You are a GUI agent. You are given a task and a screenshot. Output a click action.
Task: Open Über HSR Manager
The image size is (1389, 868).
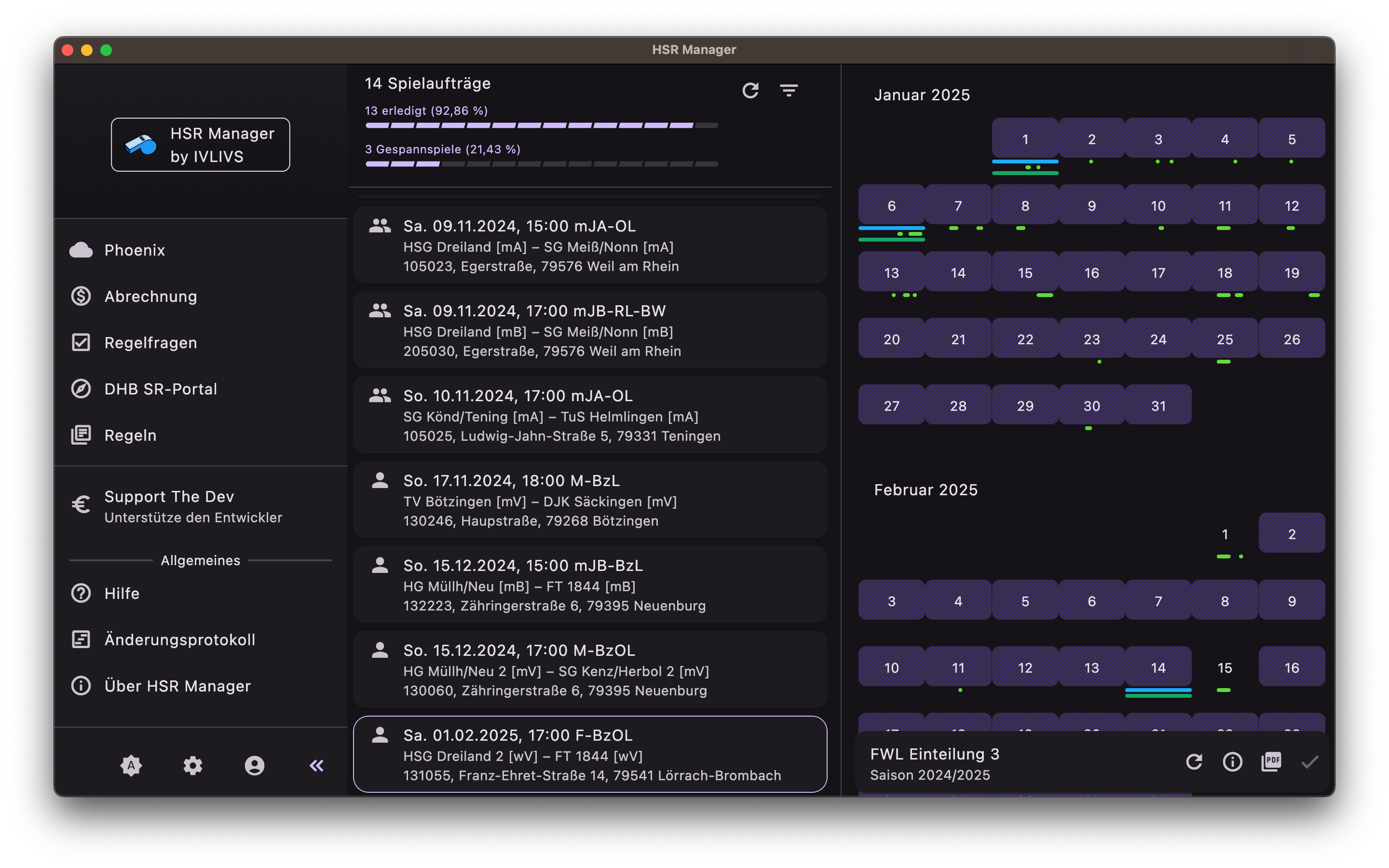point(200,685)
